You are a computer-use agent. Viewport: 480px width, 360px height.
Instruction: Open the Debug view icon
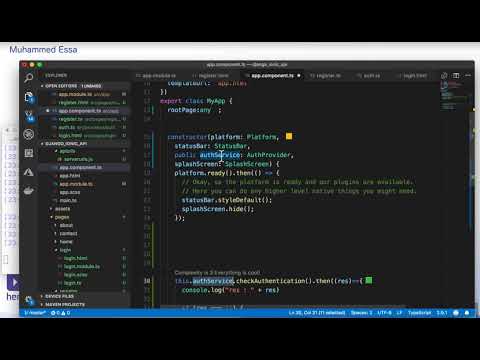(29, 134)
